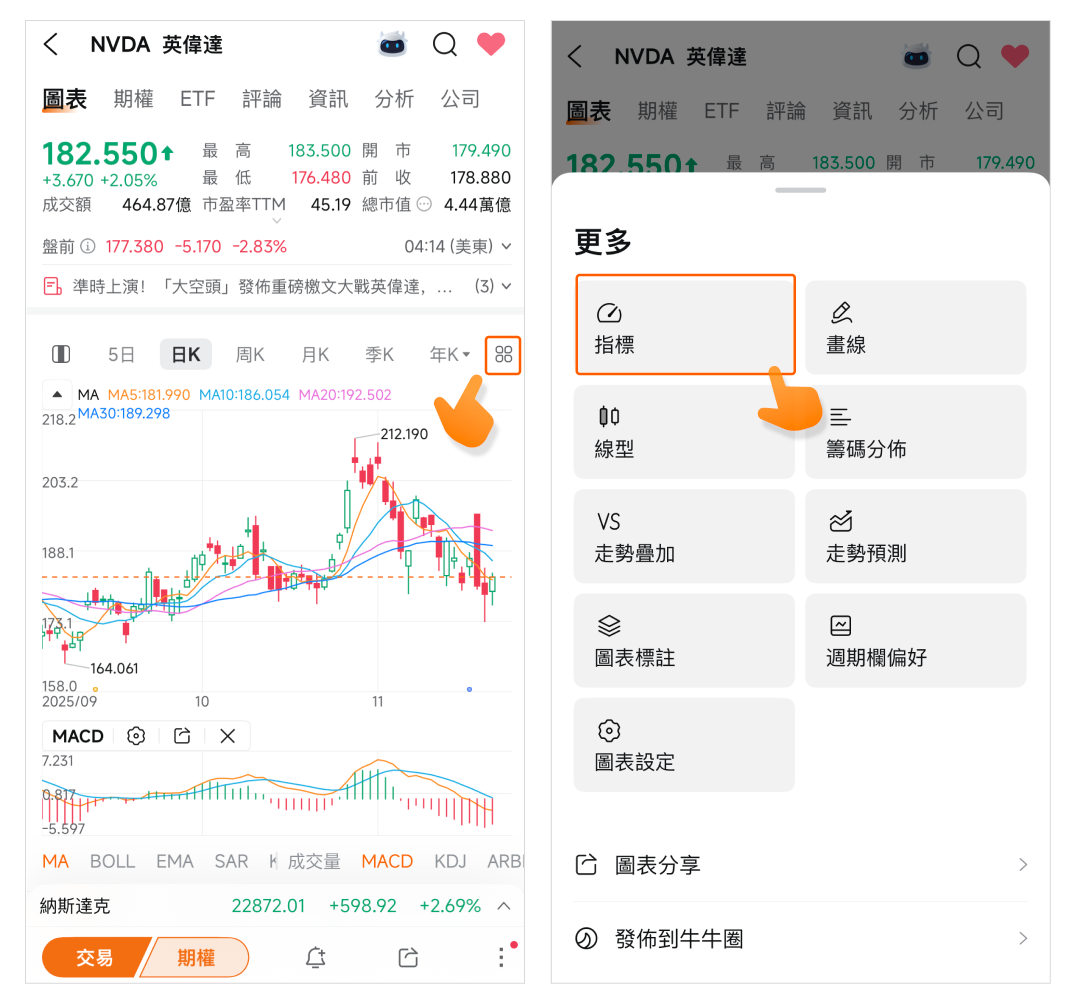
Task: Open the AI robot assistant icon
Action: pos(393,45)
